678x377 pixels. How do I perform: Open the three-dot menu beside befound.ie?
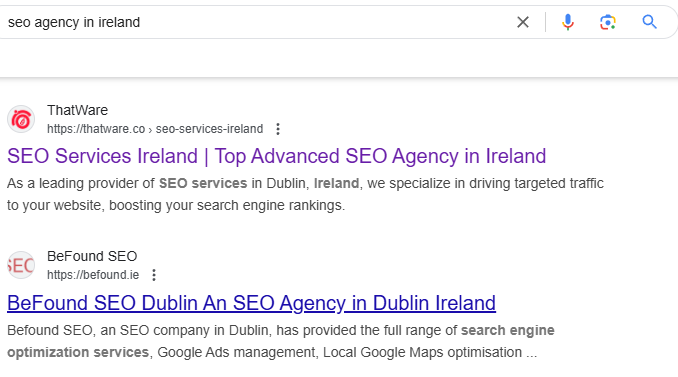[154, 275]
